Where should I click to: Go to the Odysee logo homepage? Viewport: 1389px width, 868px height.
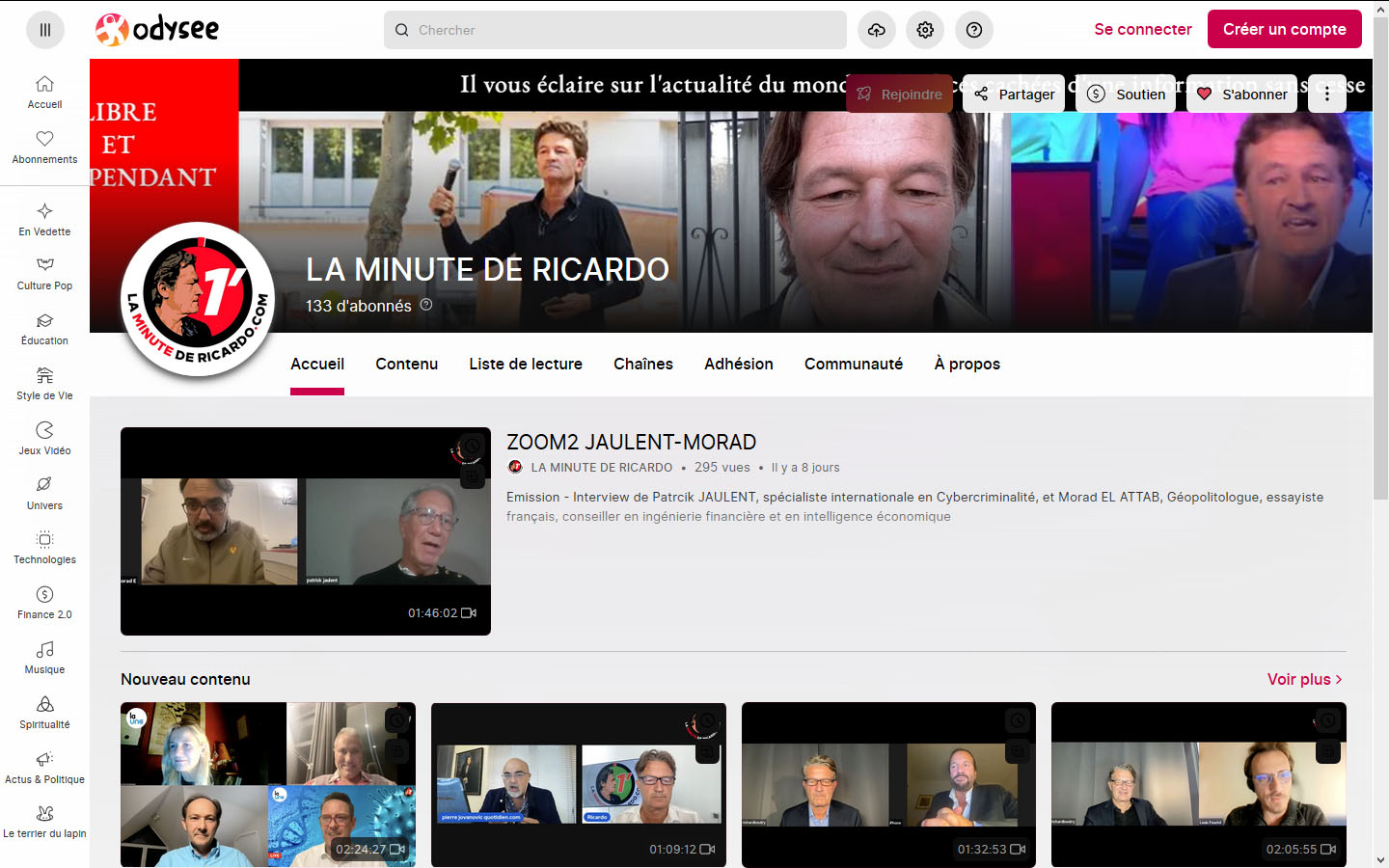157,30
